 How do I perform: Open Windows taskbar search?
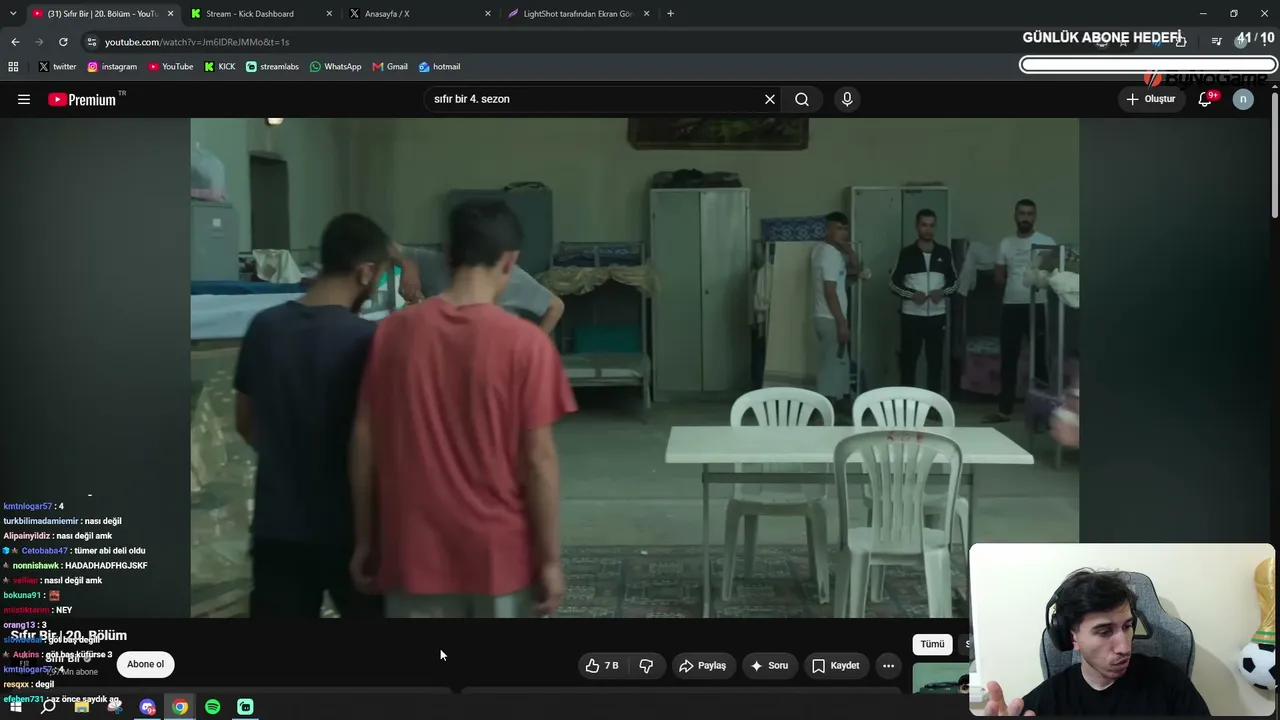point(48,707)
